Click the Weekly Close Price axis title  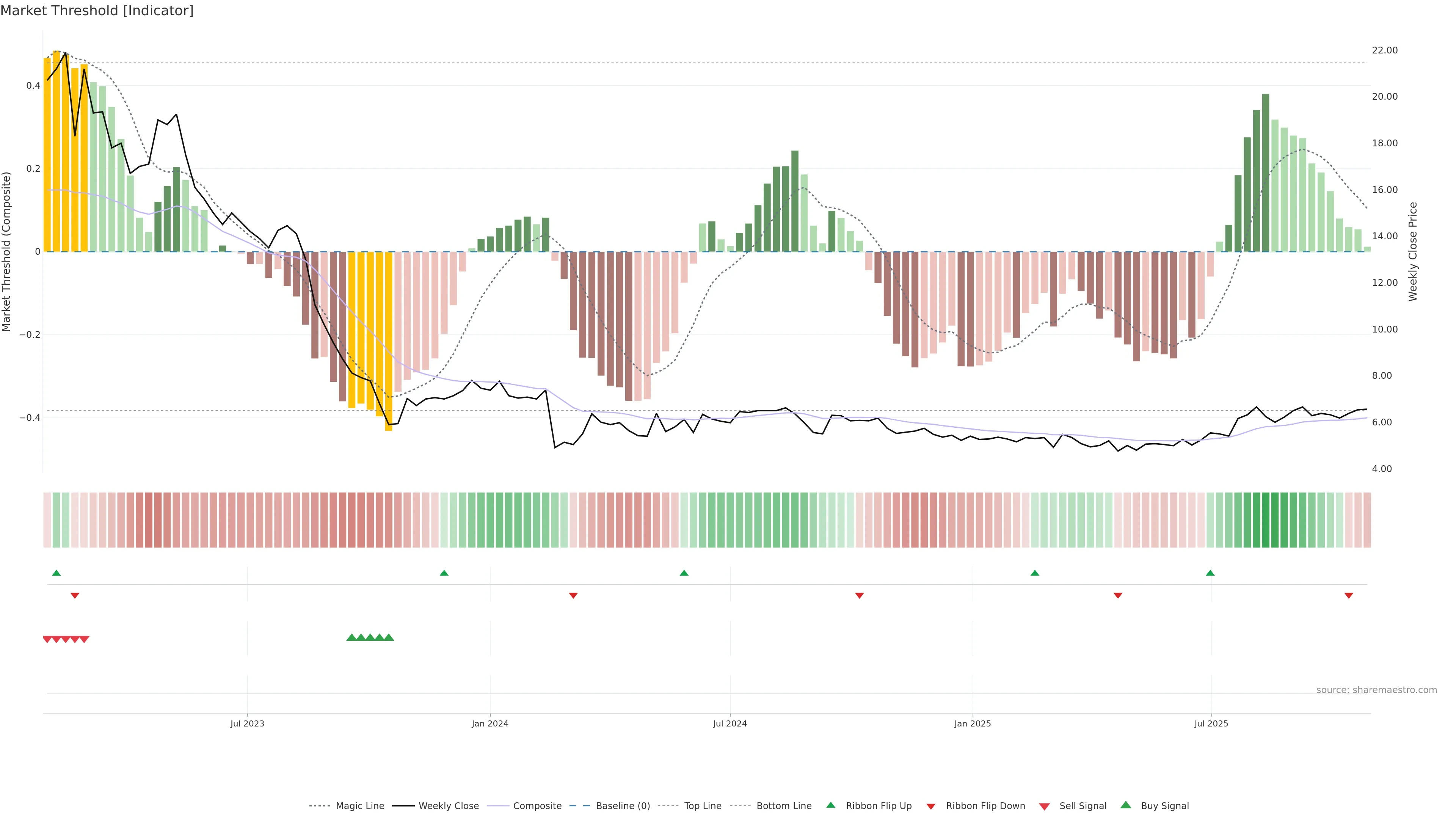pyautogui.click(x=1412, y=251)
